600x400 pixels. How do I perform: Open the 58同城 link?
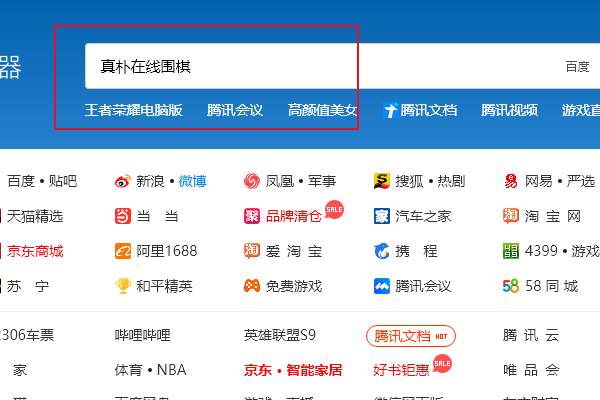point(552,286)
